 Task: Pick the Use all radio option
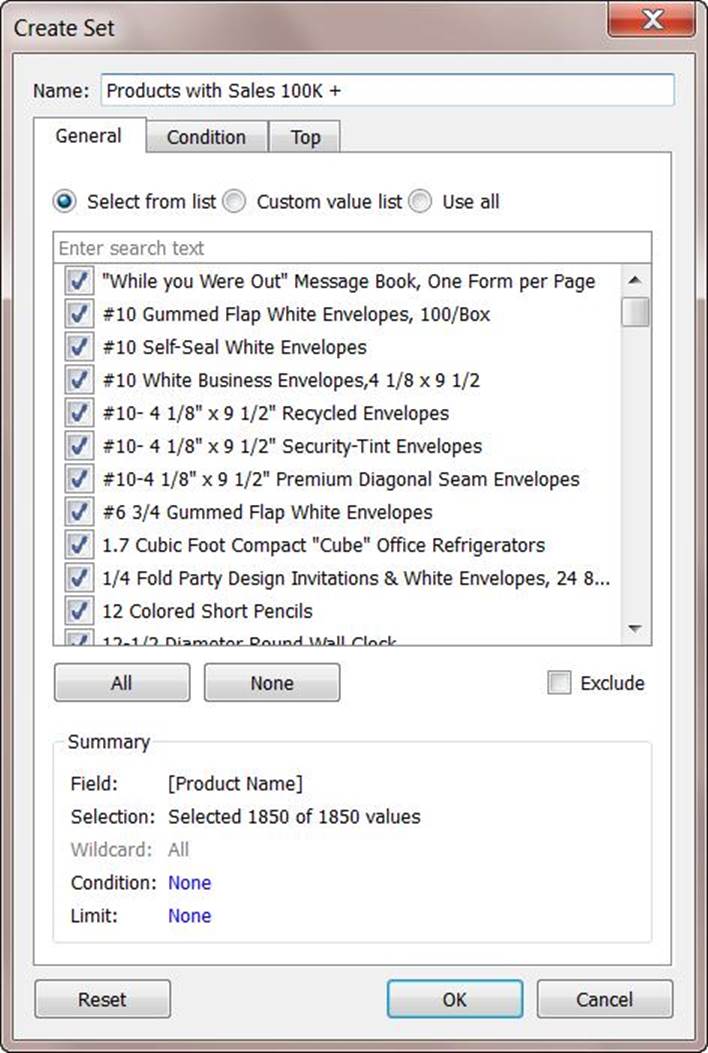421,202
